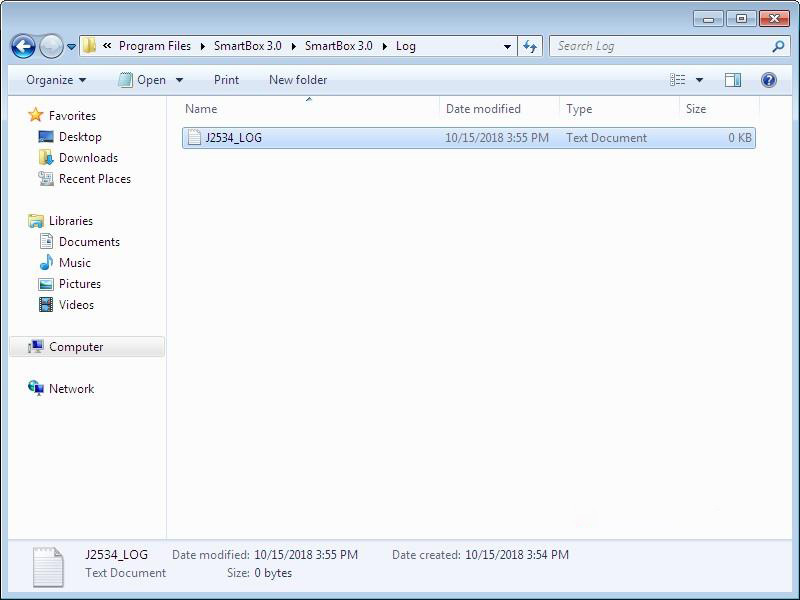Open Videos library
800x600 pixels.
pos(76,305)
